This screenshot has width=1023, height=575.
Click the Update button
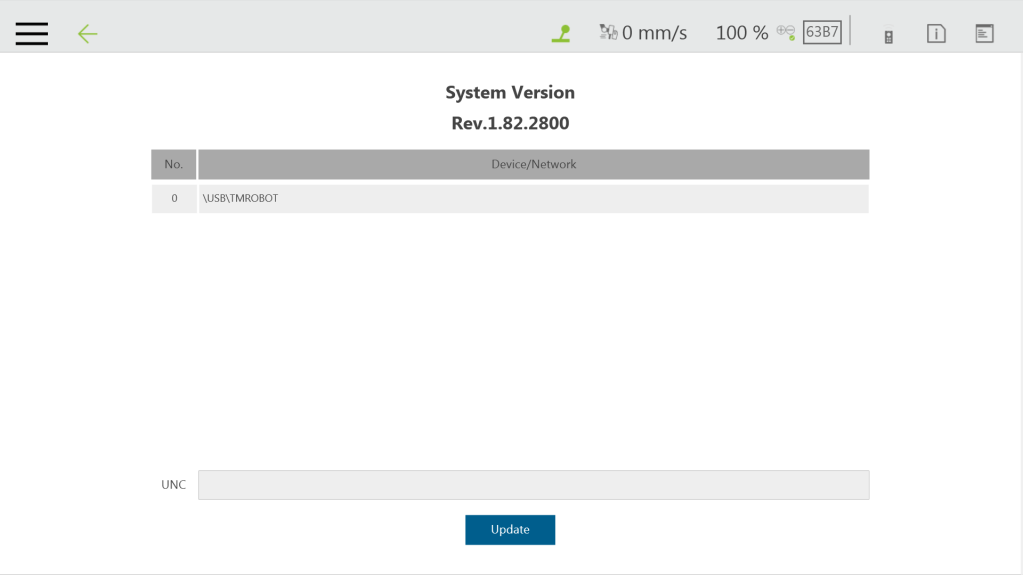(510, 529)
